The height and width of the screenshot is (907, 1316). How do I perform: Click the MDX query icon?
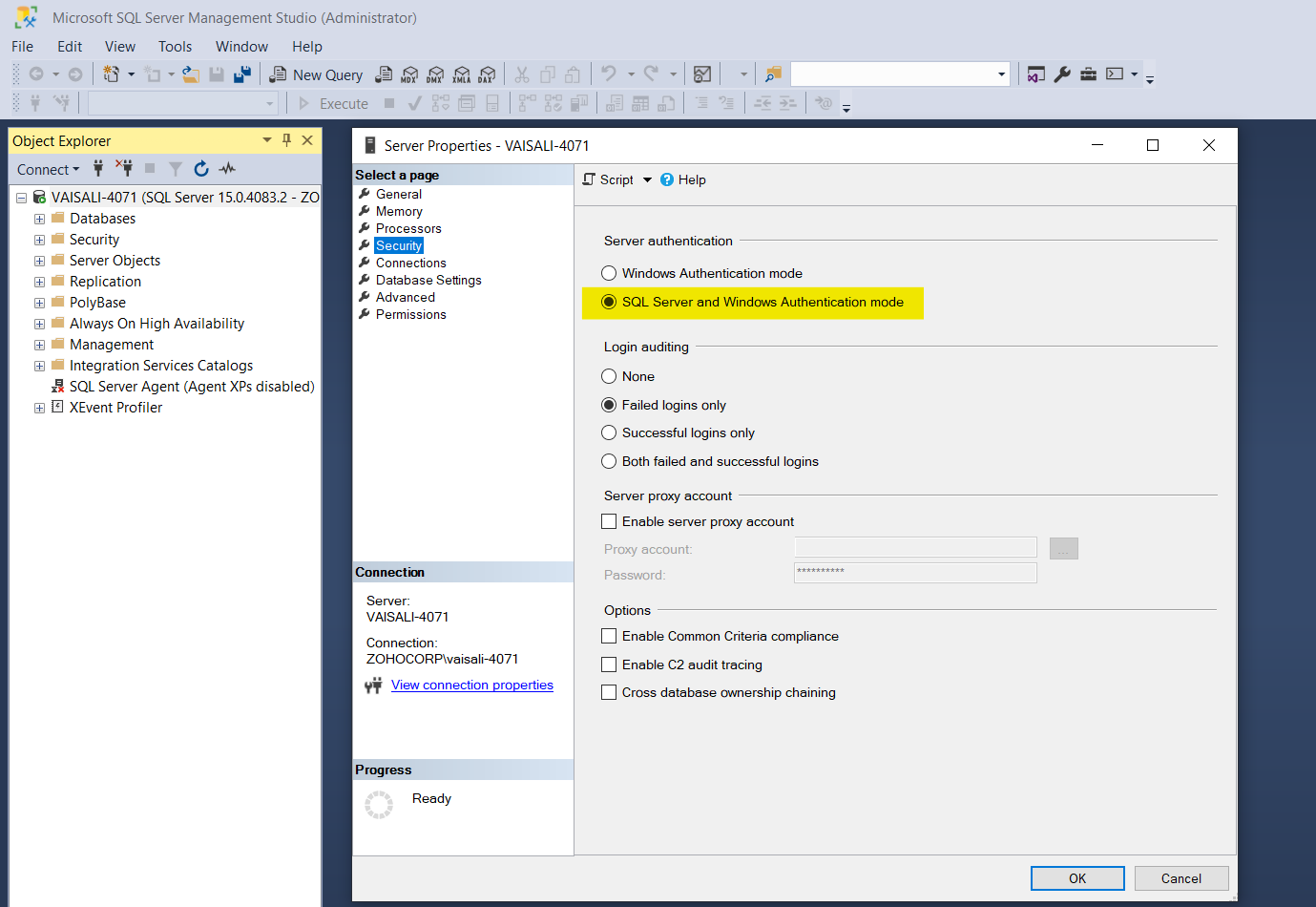[409, 74]
